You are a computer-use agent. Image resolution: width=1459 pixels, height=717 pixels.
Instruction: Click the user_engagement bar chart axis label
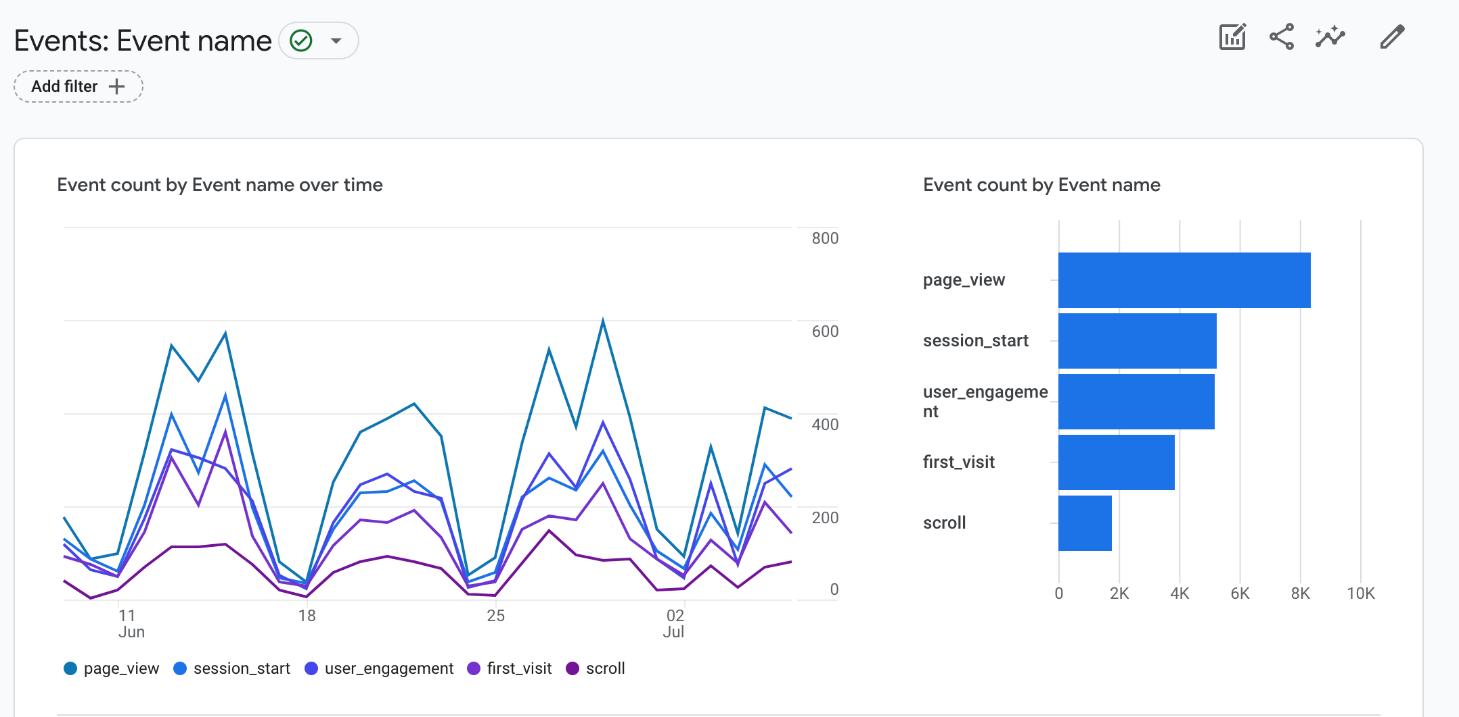985,401
